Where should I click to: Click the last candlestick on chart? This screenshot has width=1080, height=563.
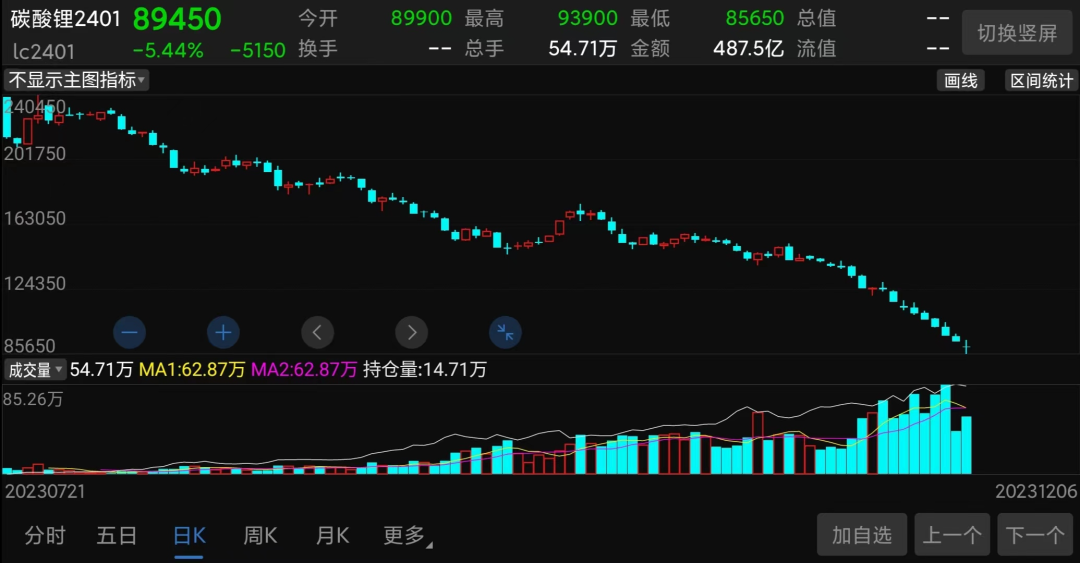pos(966,346)
